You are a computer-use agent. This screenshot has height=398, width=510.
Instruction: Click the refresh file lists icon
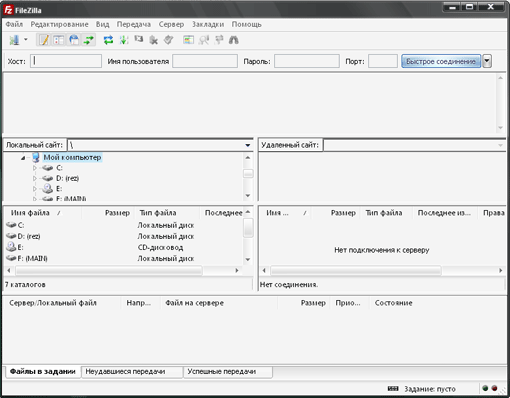(108, 40)
